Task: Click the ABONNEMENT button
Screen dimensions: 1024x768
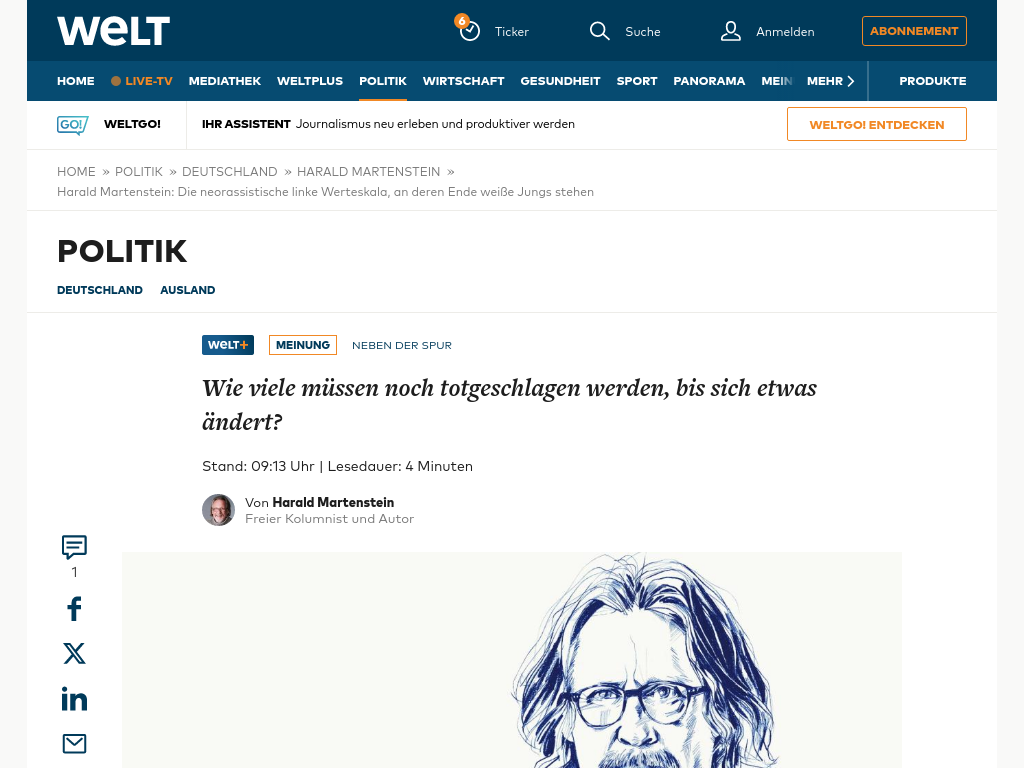Action: click(914, 31)
